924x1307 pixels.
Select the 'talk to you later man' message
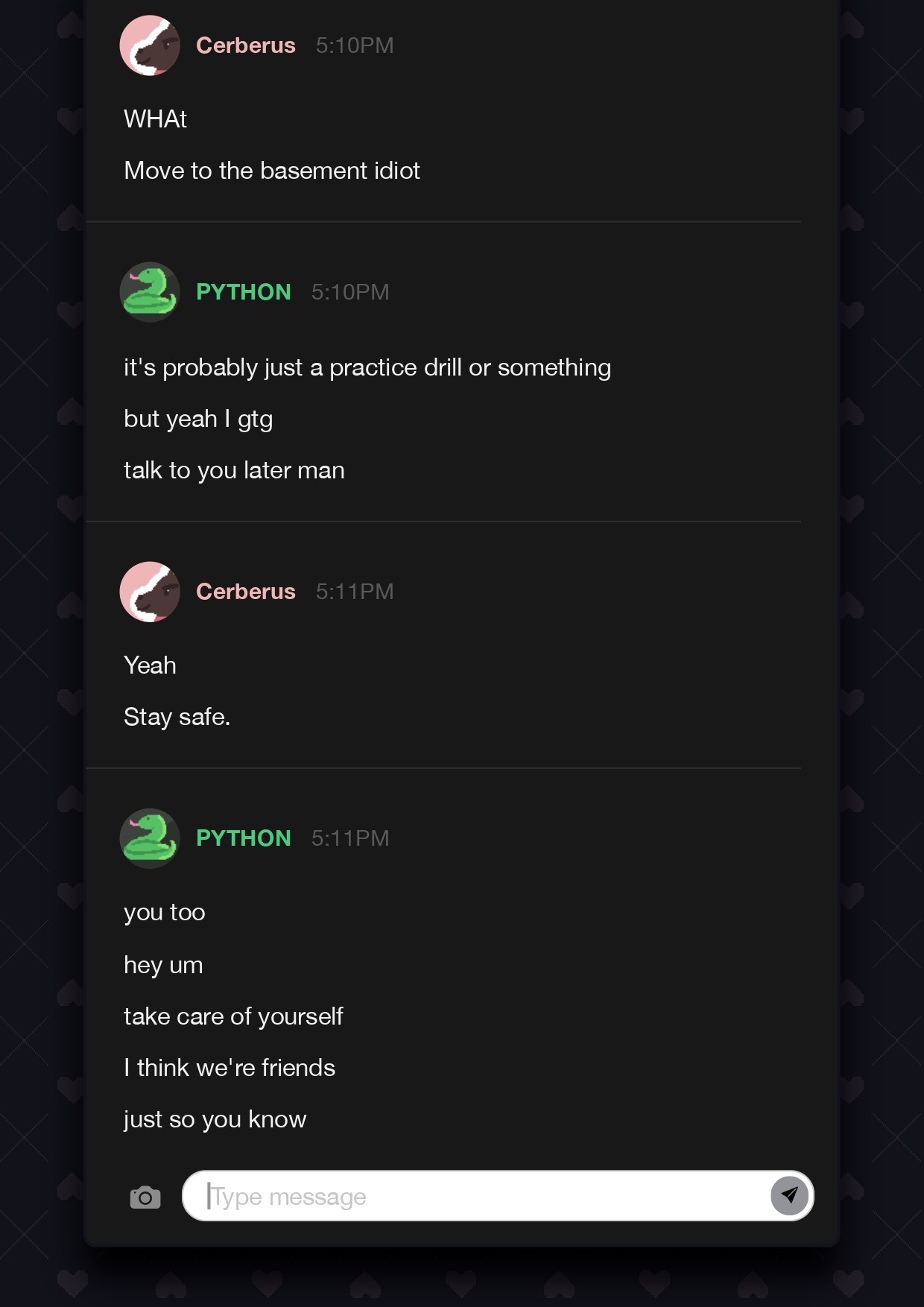pyautogui.click(x=234, y=471)
